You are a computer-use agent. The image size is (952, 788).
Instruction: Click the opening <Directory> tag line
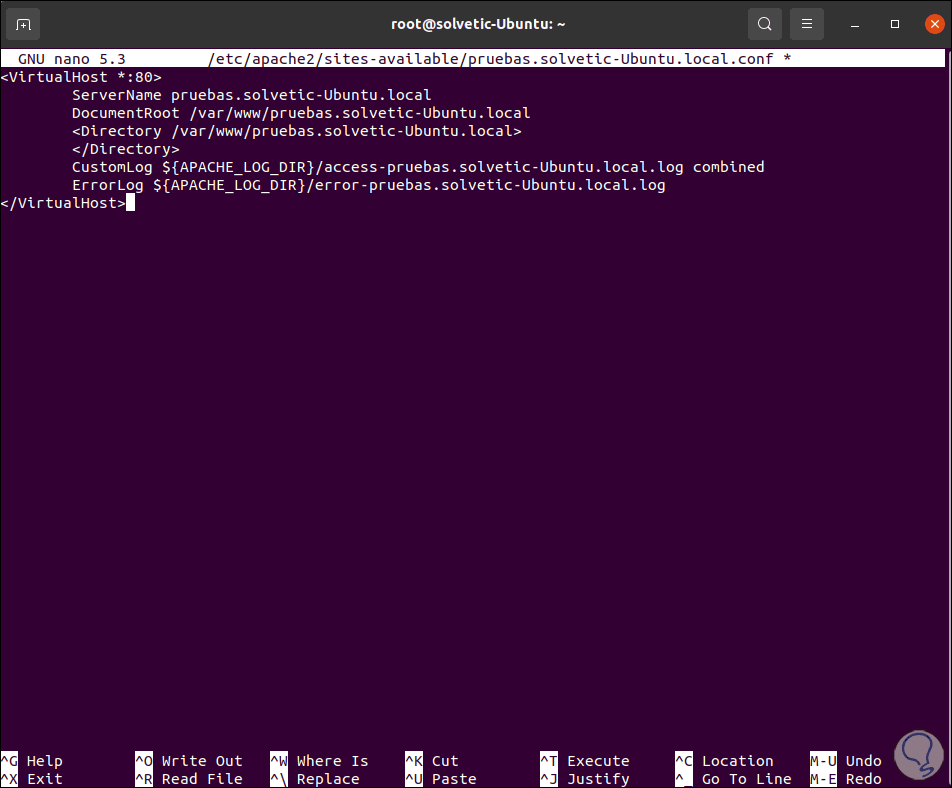(296, 131)
